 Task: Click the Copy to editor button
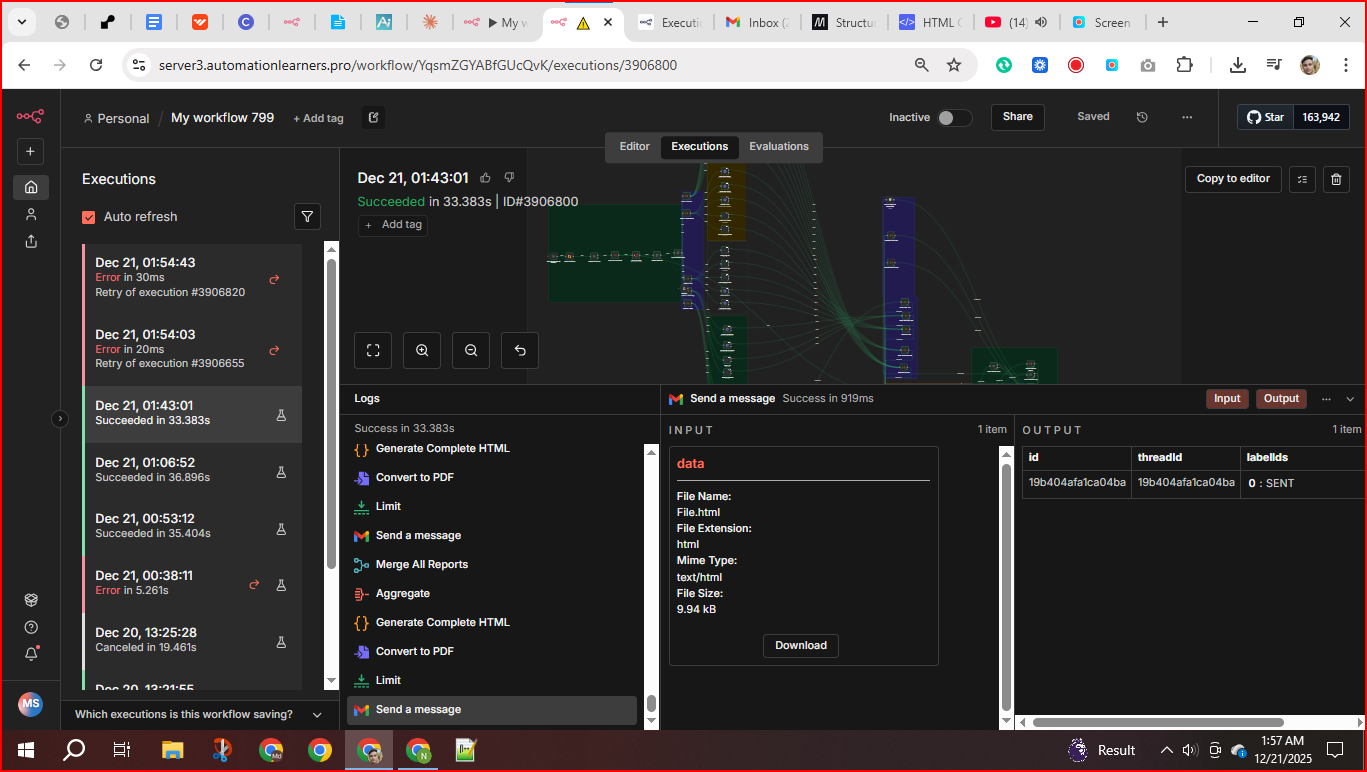click(1233, 179)
